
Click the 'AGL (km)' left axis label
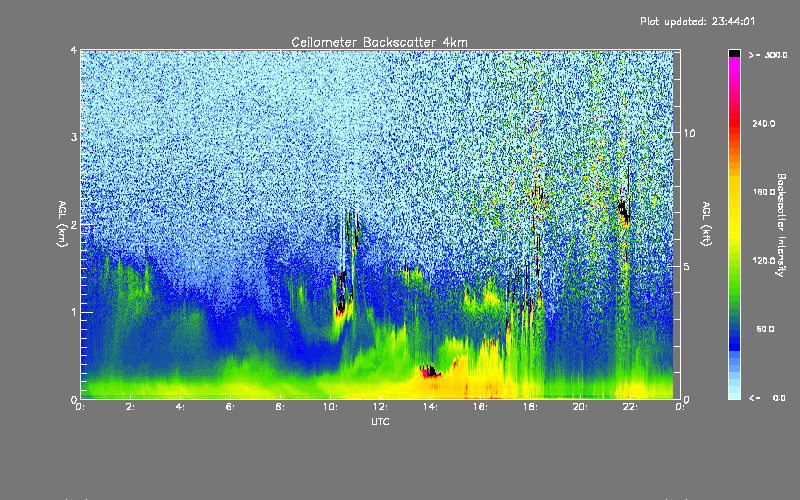(62, 224)
